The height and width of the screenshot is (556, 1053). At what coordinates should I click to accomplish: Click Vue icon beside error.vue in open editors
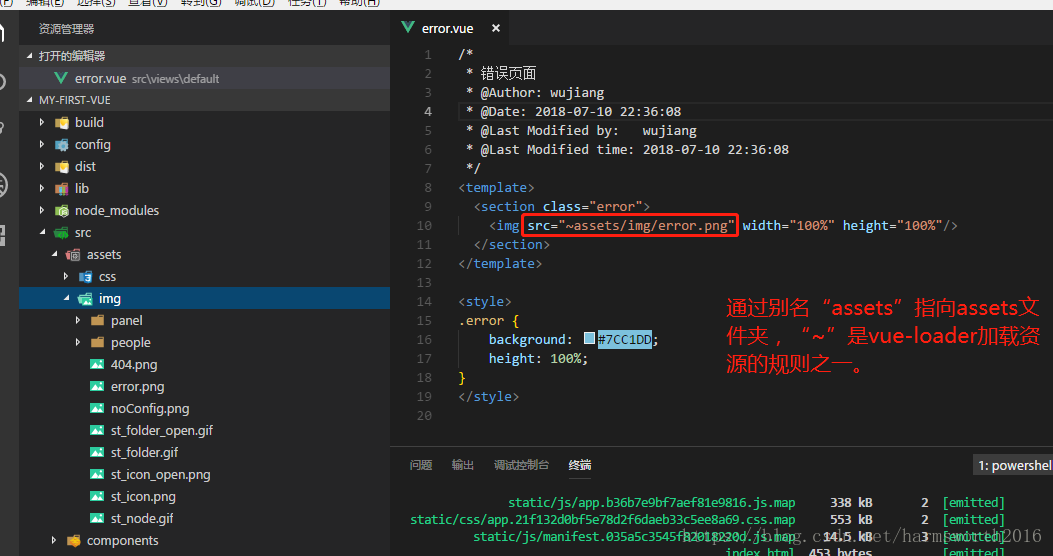(x=61, y=79)
